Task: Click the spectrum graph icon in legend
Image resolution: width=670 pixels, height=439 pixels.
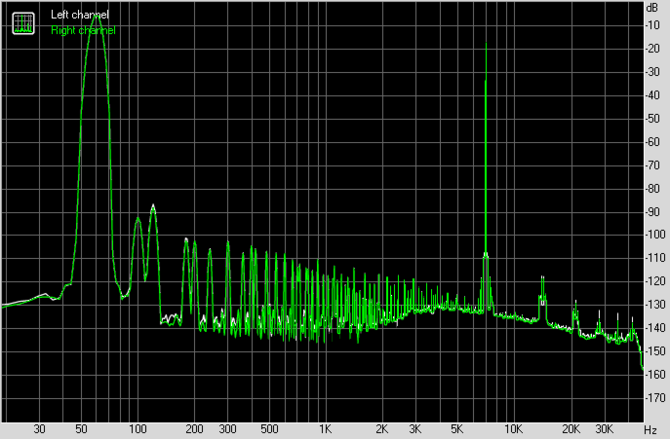Action: pyautogui.click(x=23, y=23)
